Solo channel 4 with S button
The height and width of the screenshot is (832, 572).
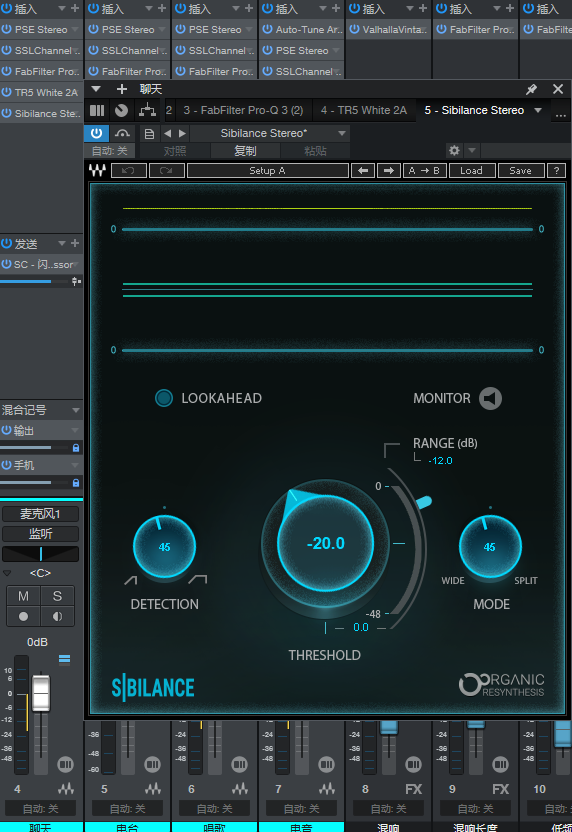(x=57, y=596)
